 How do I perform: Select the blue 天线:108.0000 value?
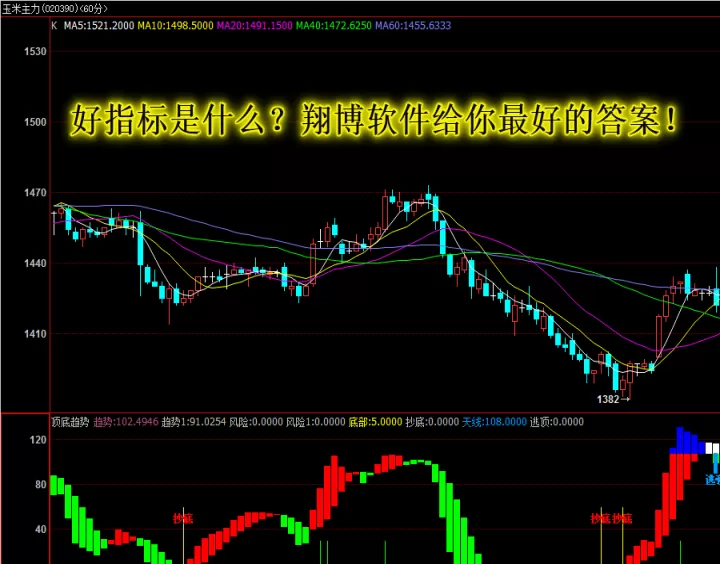tap(494, 422)
